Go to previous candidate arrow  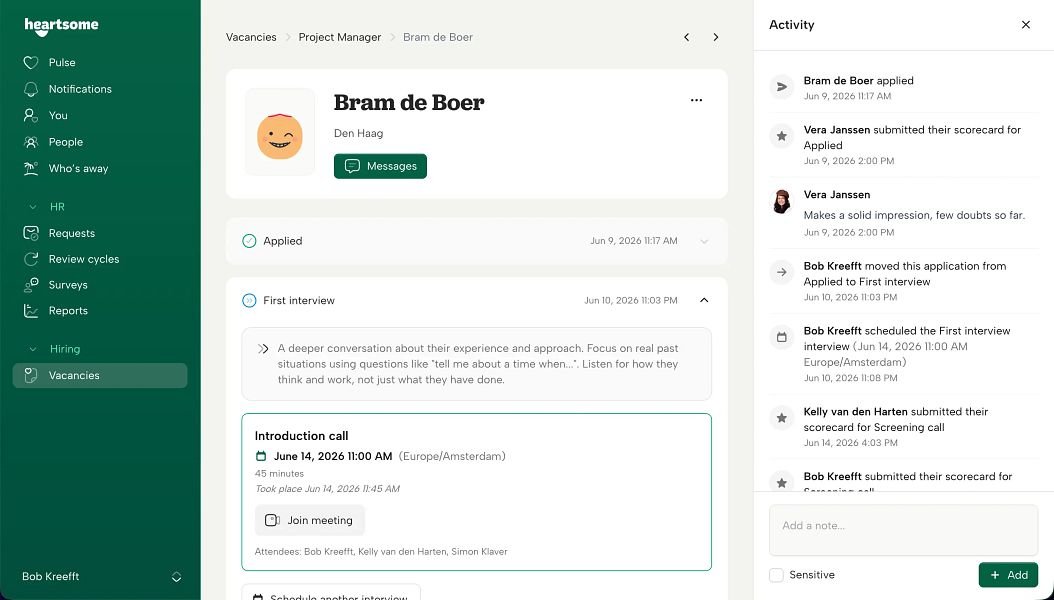686,38
